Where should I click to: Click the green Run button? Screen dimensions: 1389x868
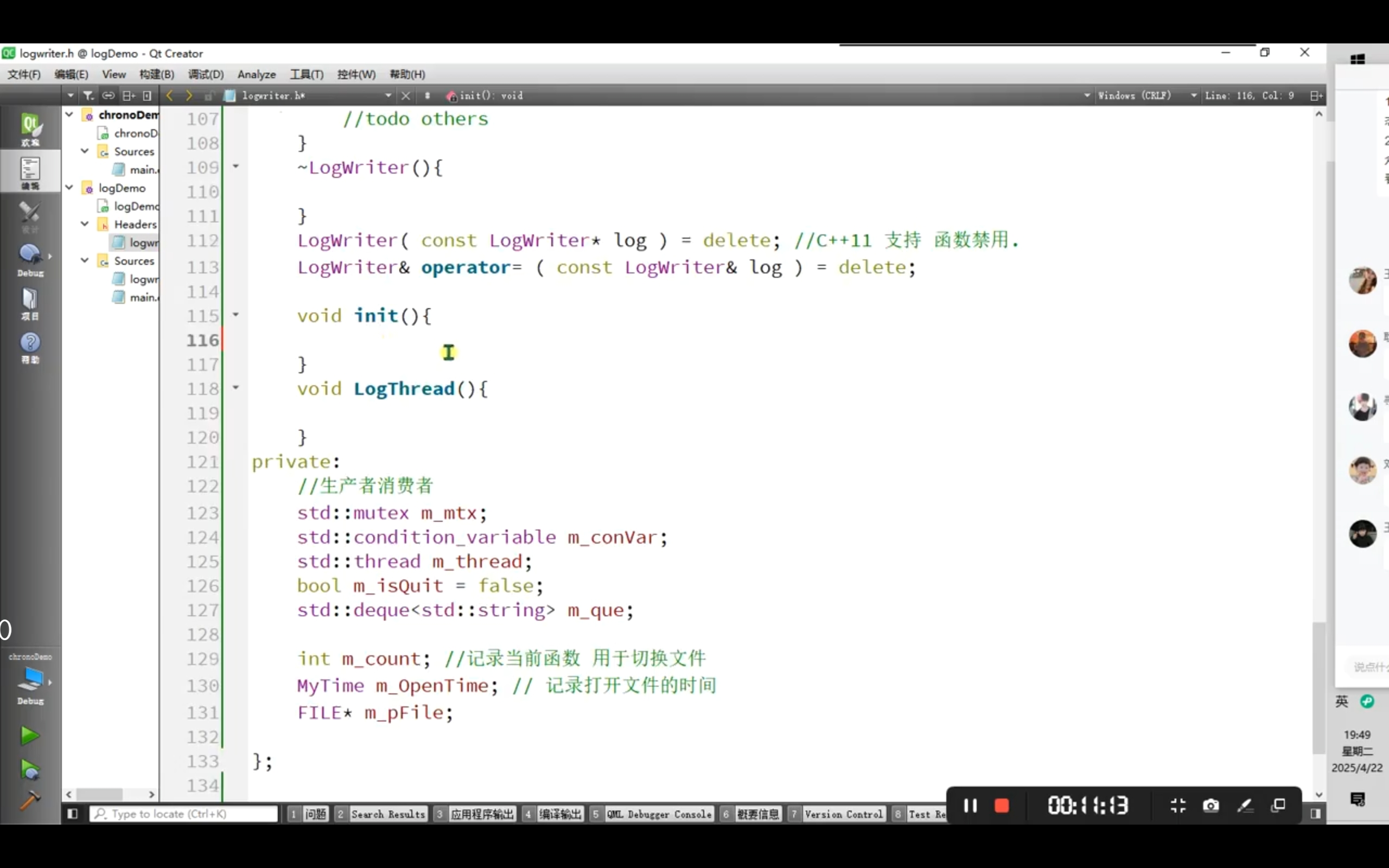point(29,736)
